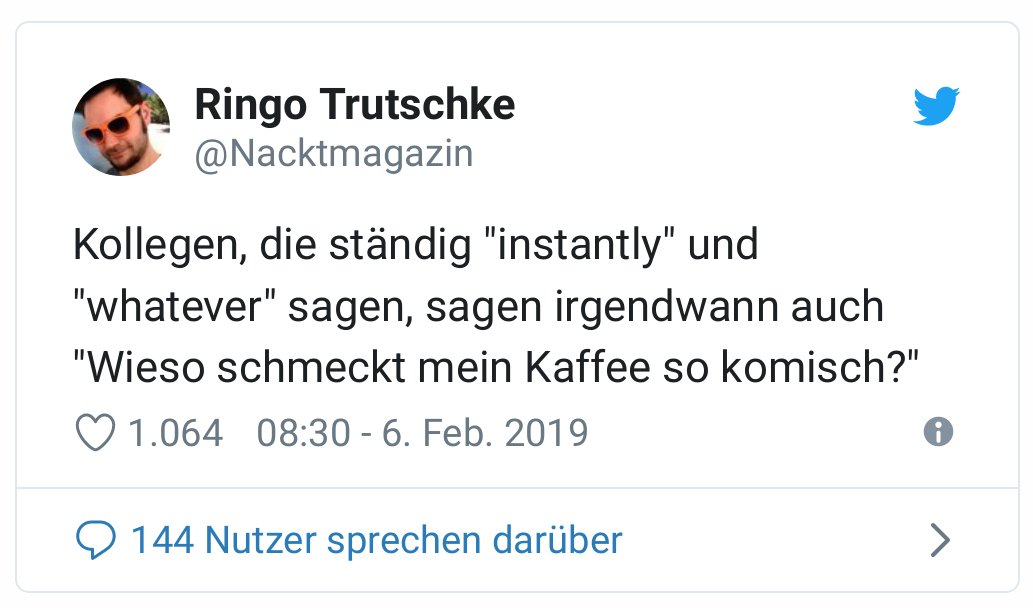Click the 08:30 time in the timestamp
The image size is (1033, 608).
click(x=303, y=433)
